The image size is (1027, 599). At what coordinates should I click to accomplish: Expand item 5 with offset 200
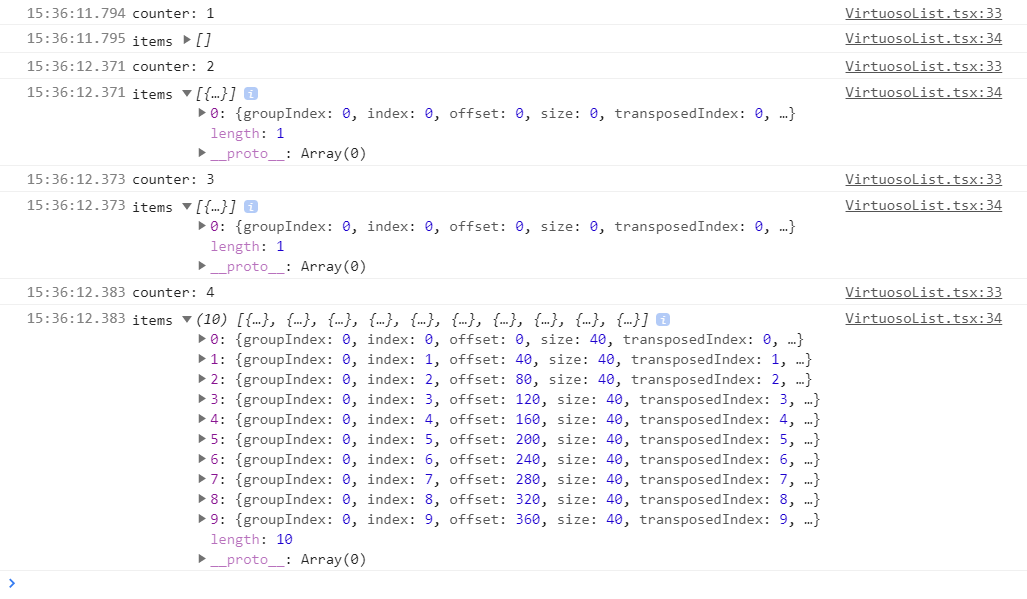tap(202, 439)
